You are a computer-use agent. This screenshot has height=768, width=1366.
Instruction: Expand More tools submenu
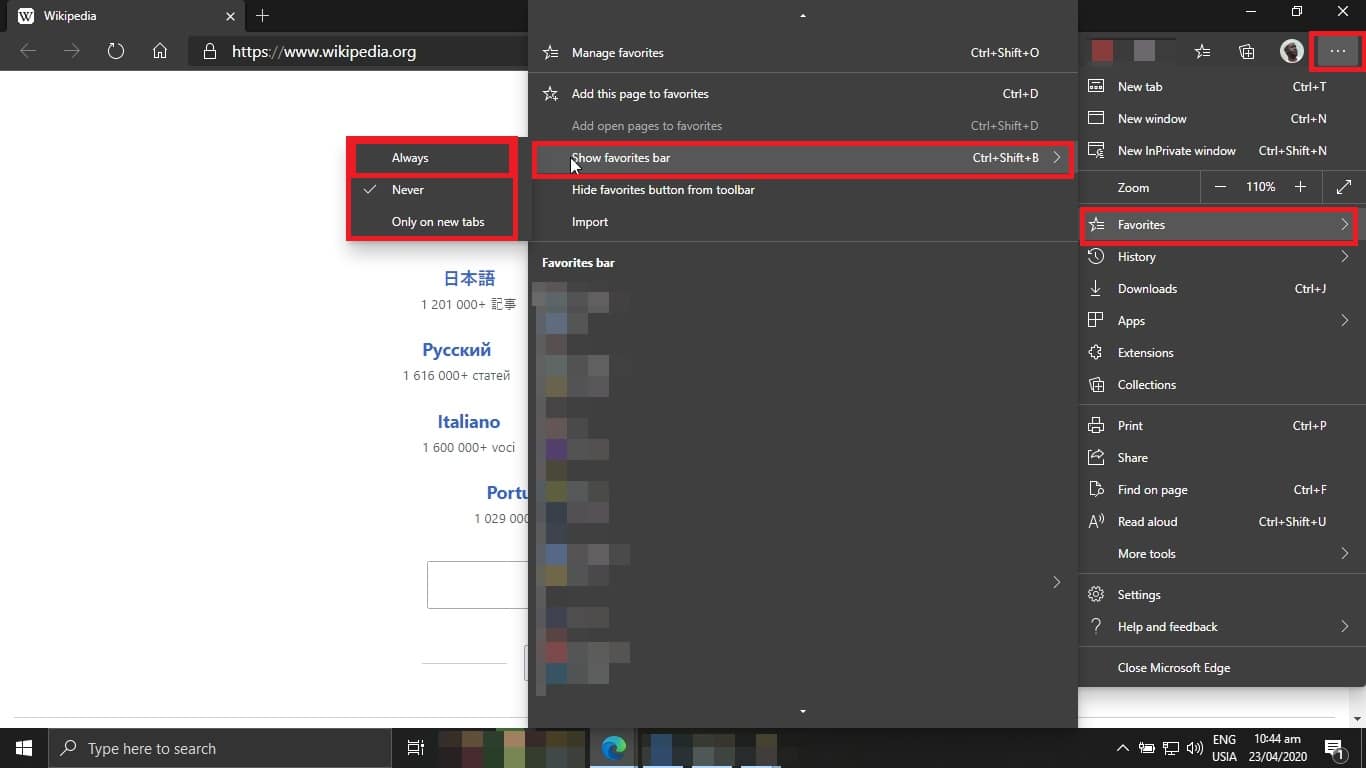tap(1222, 554)
